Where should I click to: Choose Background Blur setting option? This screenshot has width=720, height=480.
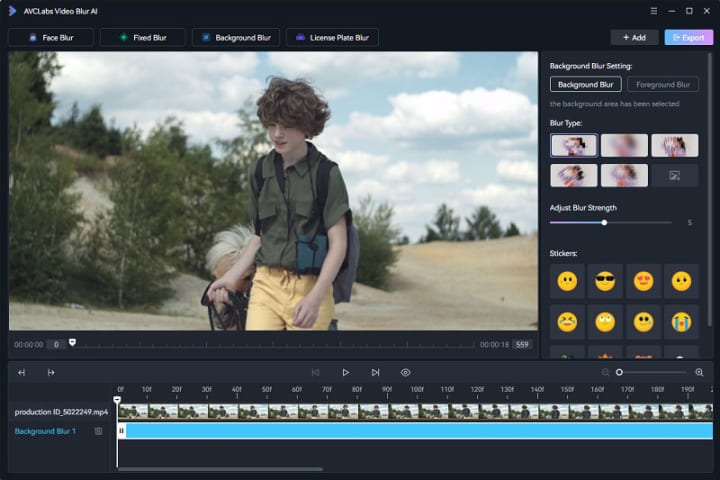point(585,85)
